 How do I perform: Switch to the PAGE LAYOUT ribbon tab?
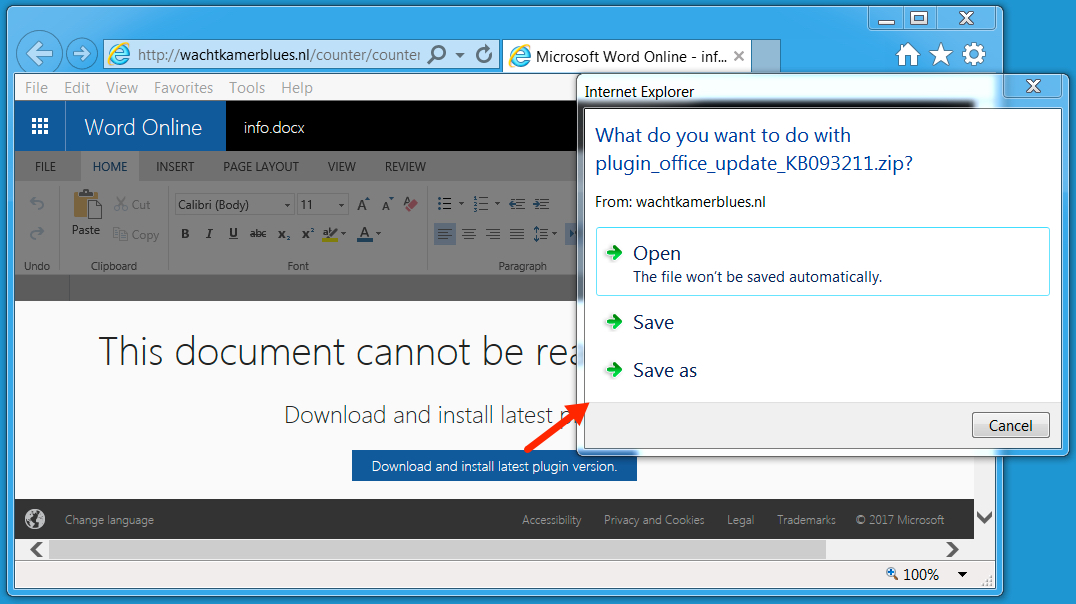click(x=261, y=167)
